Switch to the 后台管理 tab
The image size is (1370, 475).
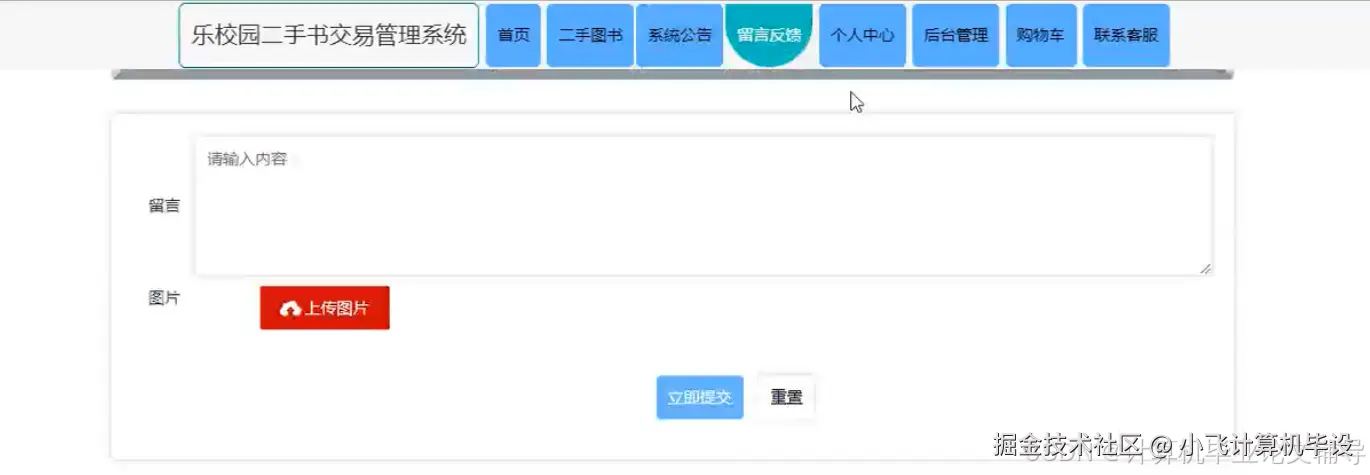[x=956, y=35]
